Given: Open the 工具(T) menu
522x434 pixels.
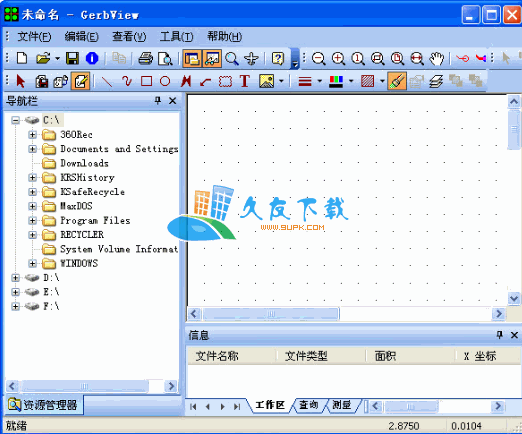Looking at the screenshot, I should pos(177,36).
